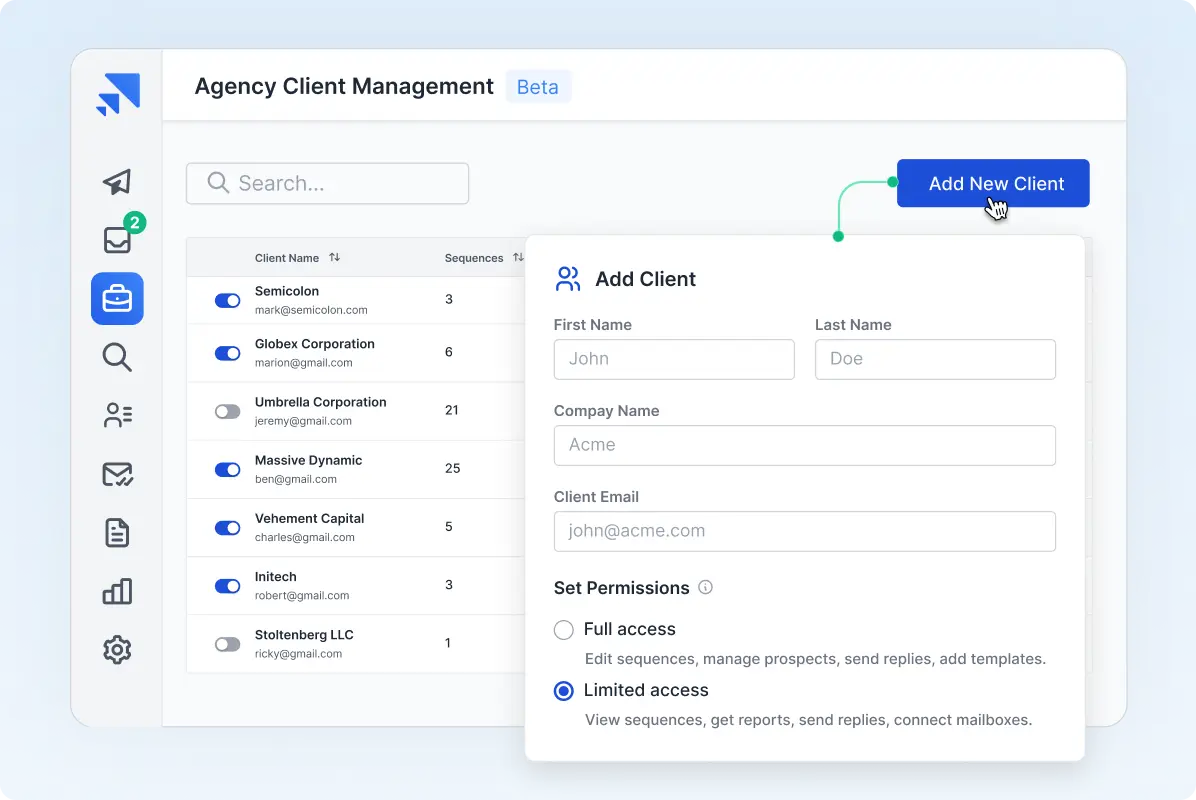Image resolution: width=1196 pixels, height=800 pixels.
Task: Open the bar chart reports icon
Action: pos(117,591)
